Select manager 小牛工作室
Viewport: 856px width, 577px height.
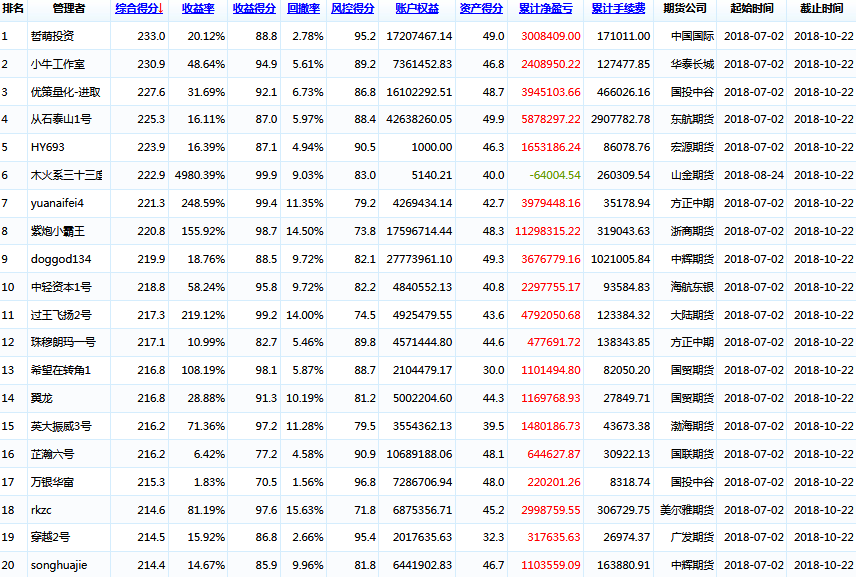click(x=58, y=64)
